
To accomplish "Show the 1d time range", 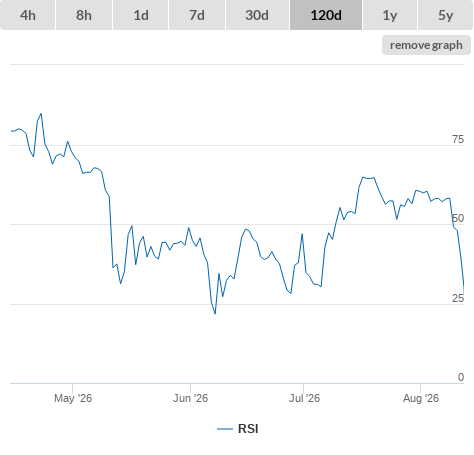I will [x=141, y=15].
